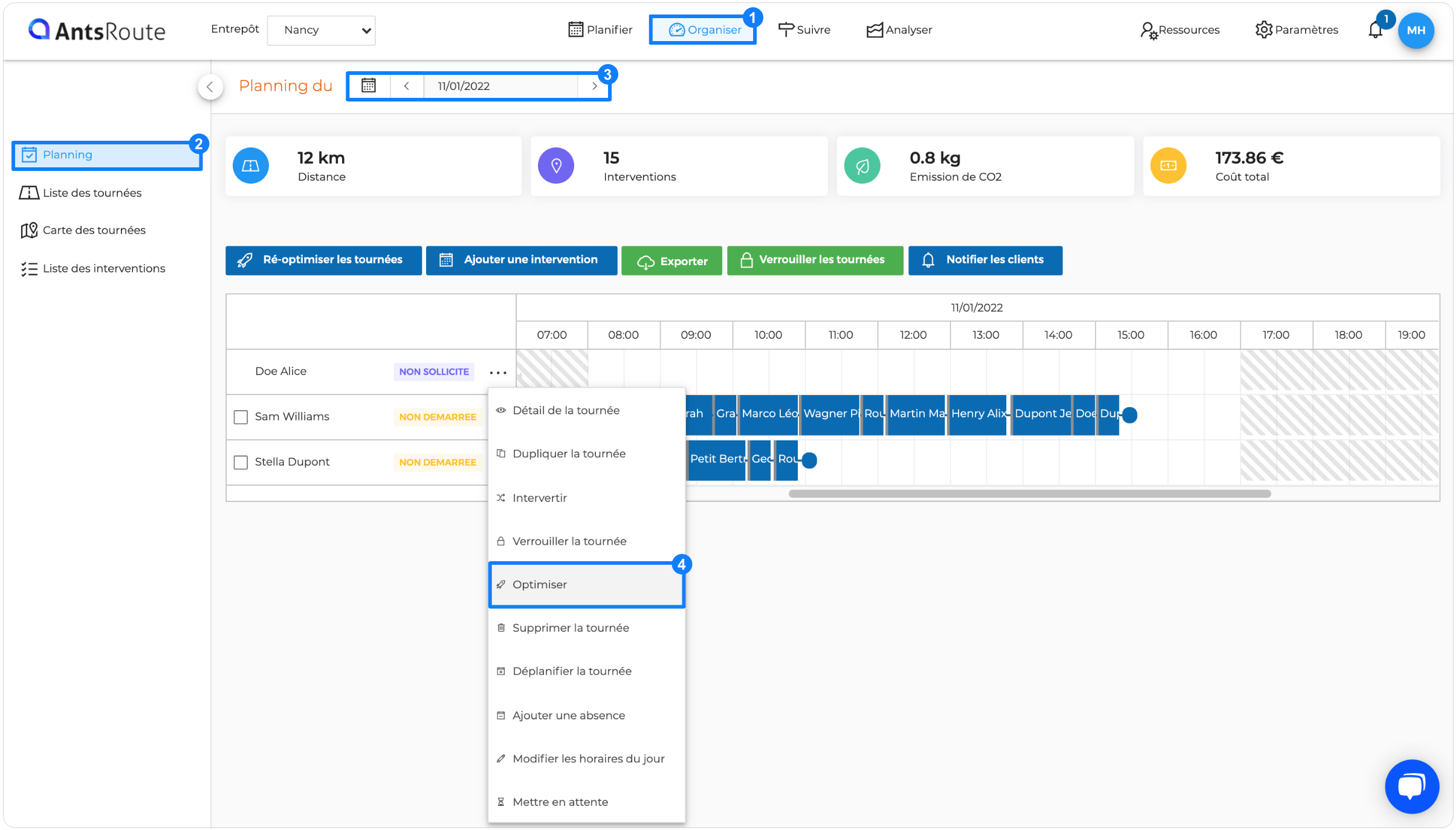The image size is (1456, 830).
Task: Go to the previous planning day
Action: [x=407, y=86]
